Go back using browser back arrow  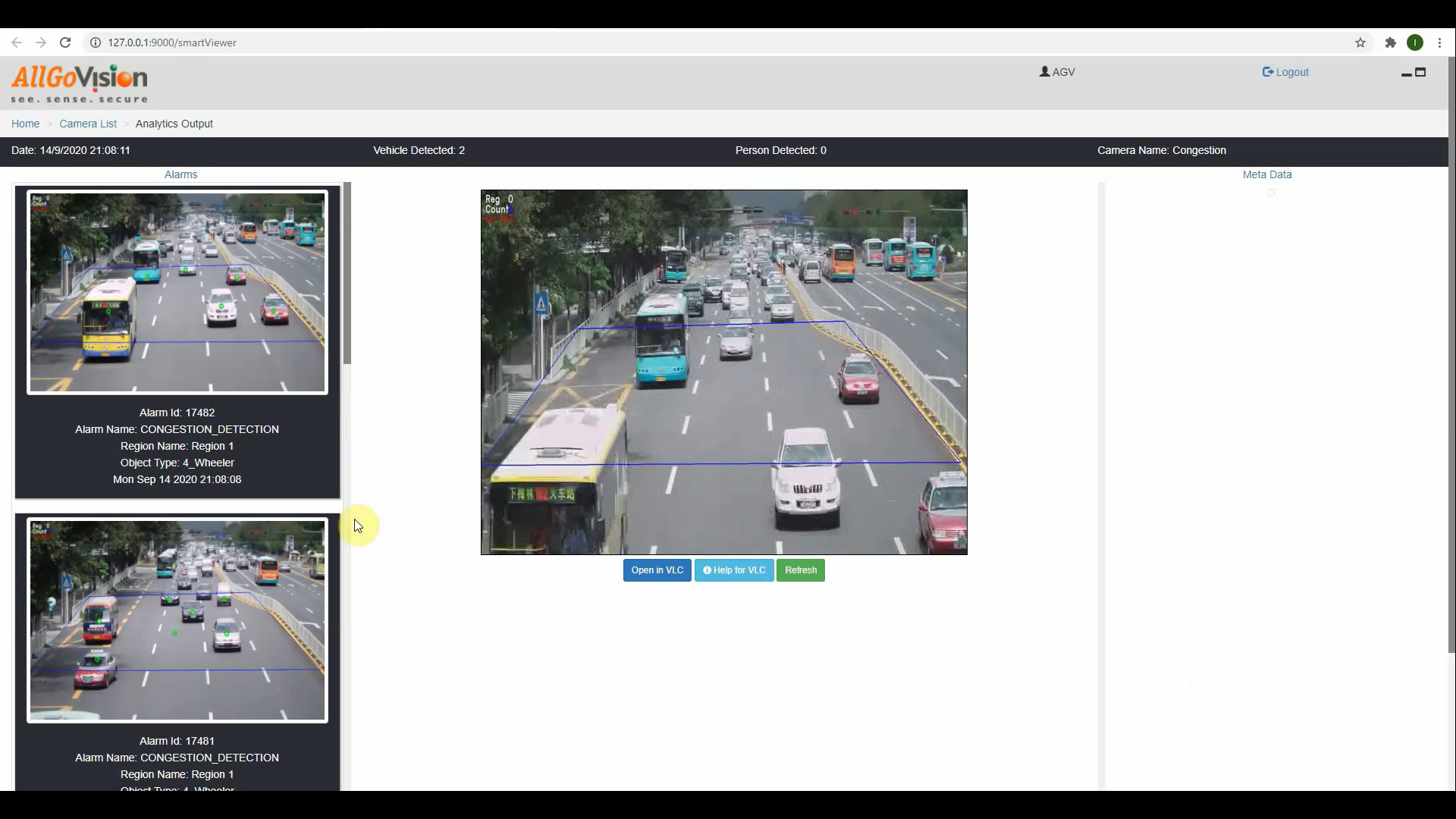17,42
